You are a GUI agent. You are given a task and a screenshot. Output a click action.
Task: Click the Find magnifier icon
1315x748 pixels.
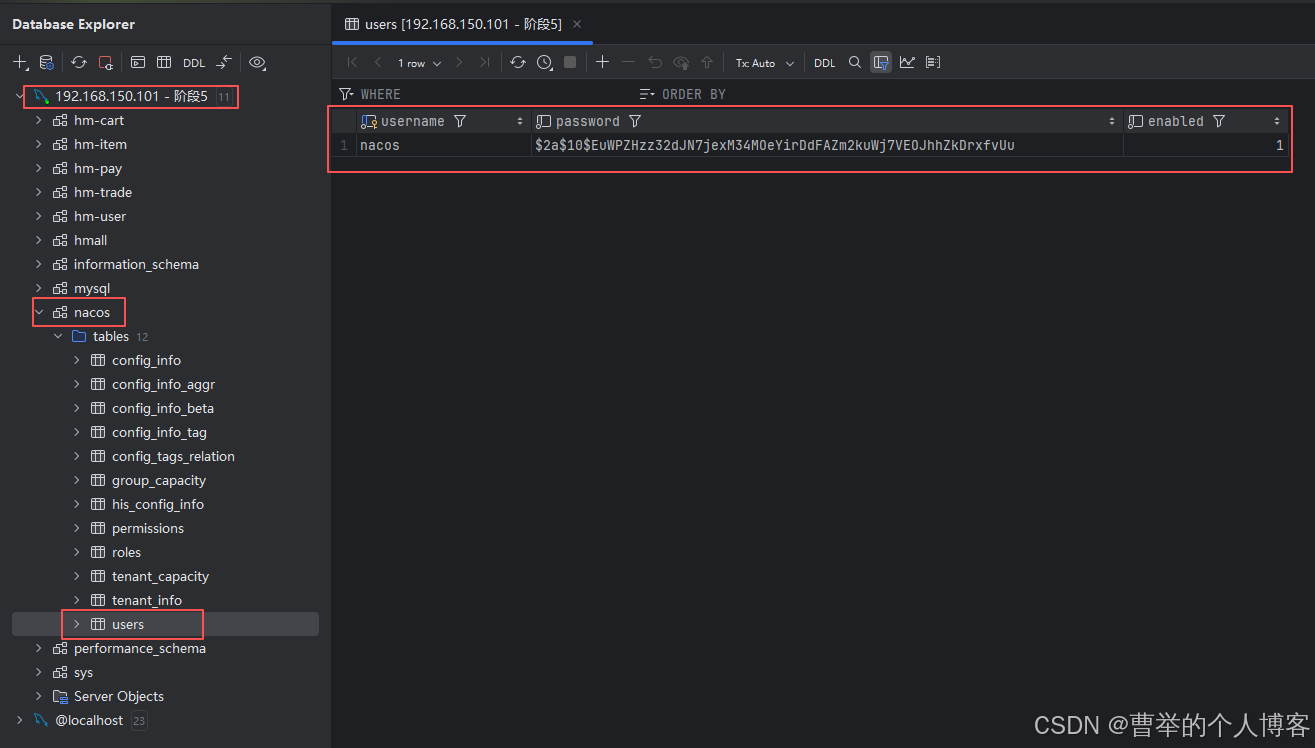coord(854,62)
